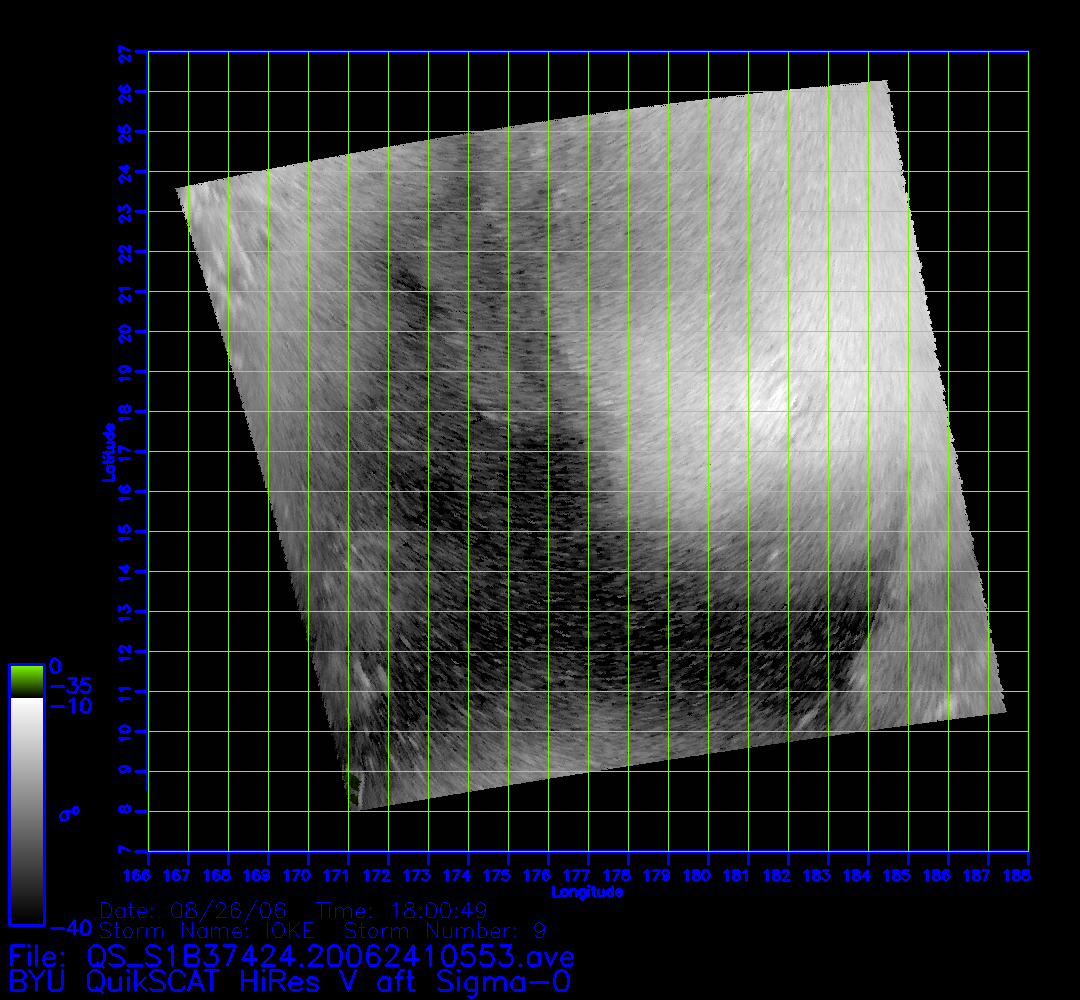
Task: Click the 0 label atop the color scale
Action: click(x=56, y=666)
